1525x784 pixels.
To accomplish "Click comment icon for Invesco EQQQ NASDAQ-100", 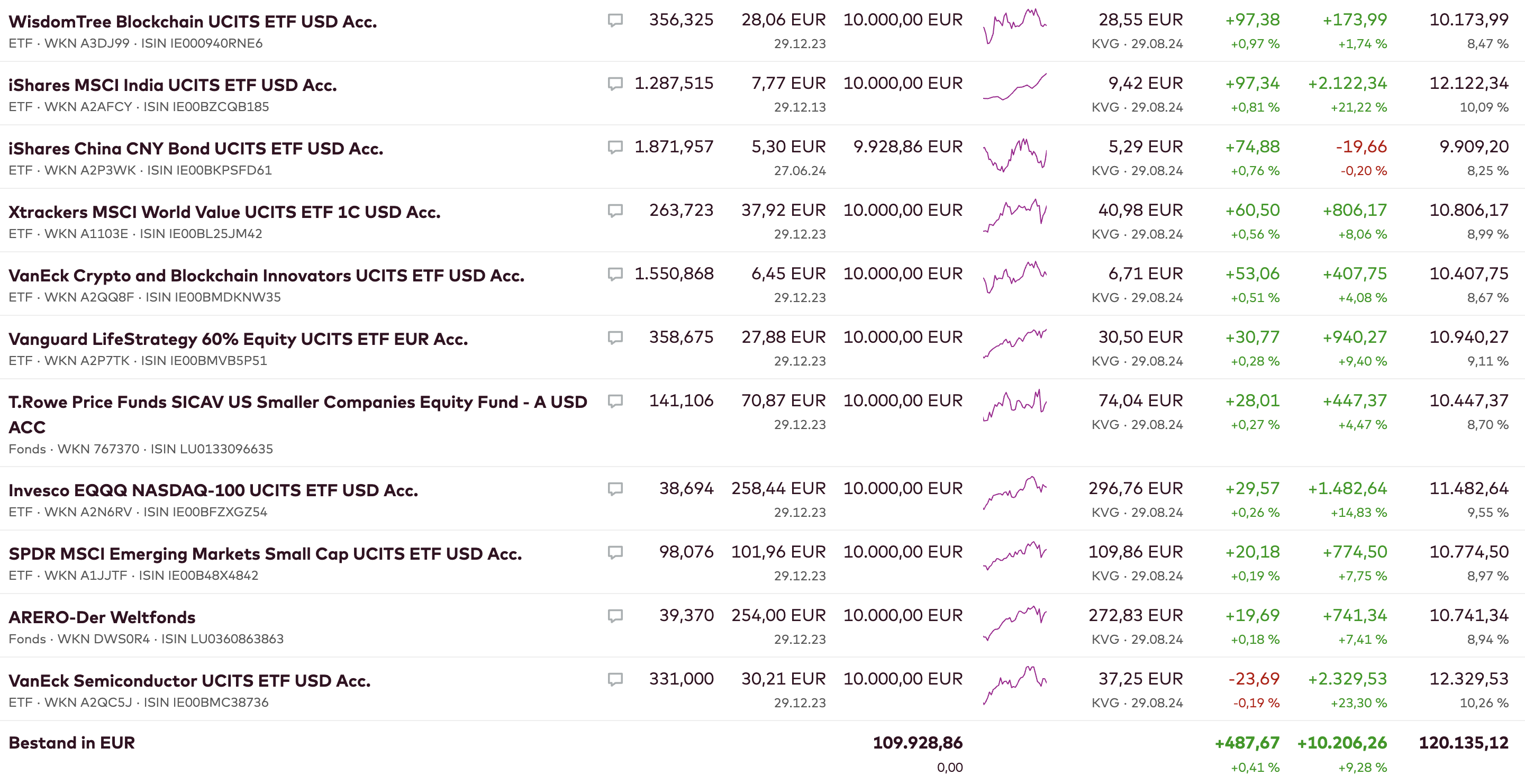I will 615,489.
